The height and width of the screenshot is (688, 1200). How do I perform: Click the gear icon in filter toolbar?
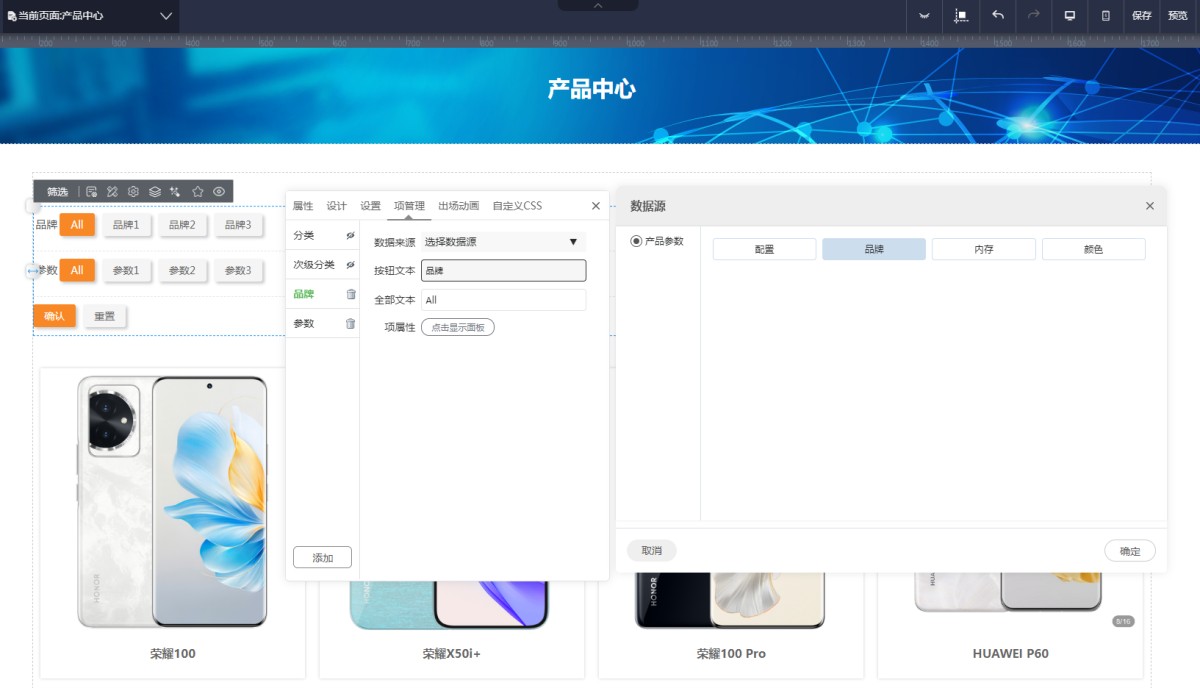coord(133,191)
